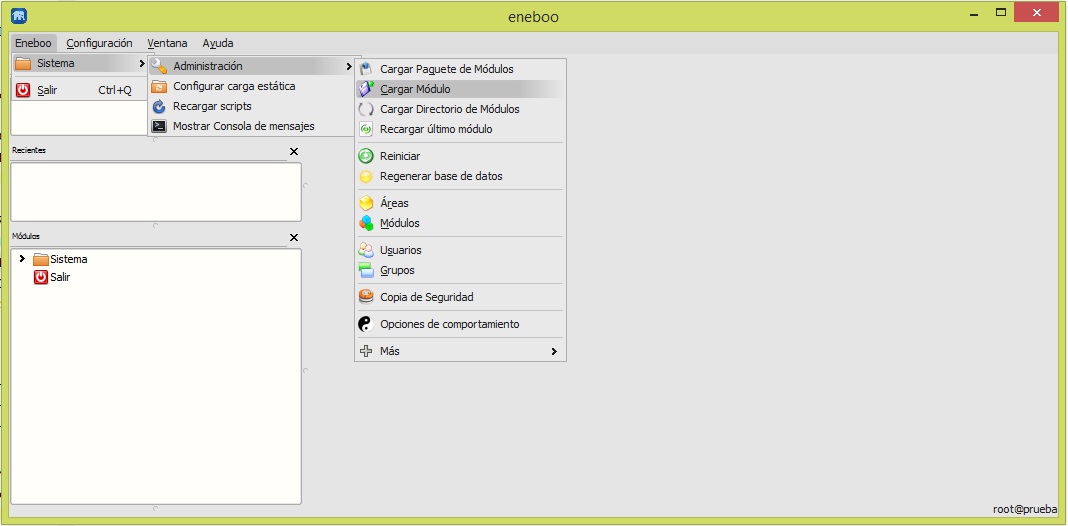
Task: Click the Sistema folder icon in Eneboo menu
Action: point(24,63)
